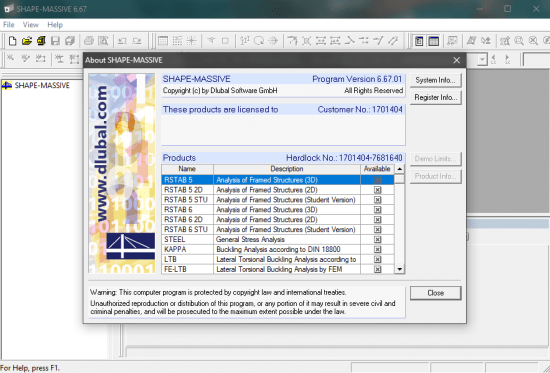The width and height of the screenshot is (550, 373).
Task: Toggle Available checkbox for RSTAB 6 STU
Action: (377, 229)
